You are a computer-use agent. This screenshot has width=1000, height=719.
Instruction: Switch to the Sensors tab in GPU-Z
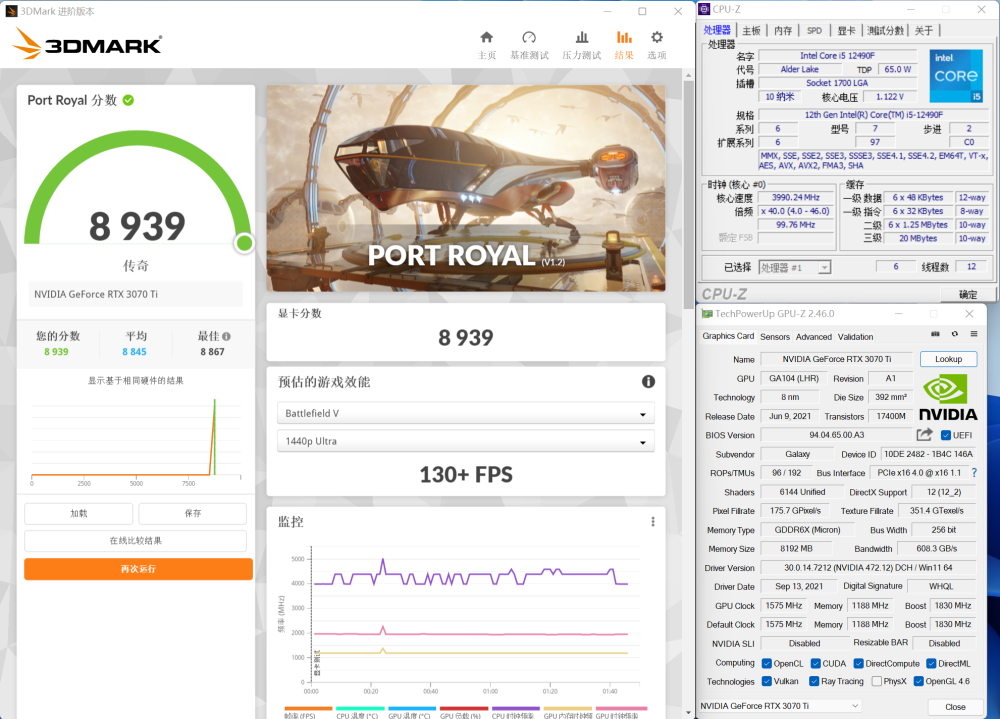click(774, 337)
